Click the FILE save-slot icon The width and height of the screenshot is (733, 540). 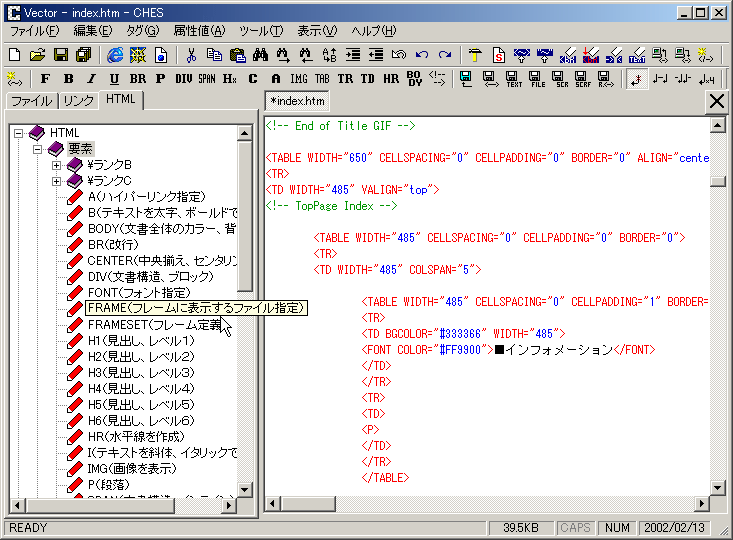click(537, 79)
